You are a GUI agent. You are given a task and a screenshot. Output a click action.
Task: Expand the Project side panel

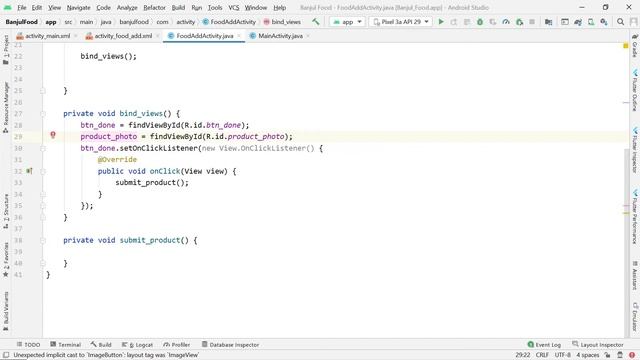pyautogui.click(x=6, y=50)
